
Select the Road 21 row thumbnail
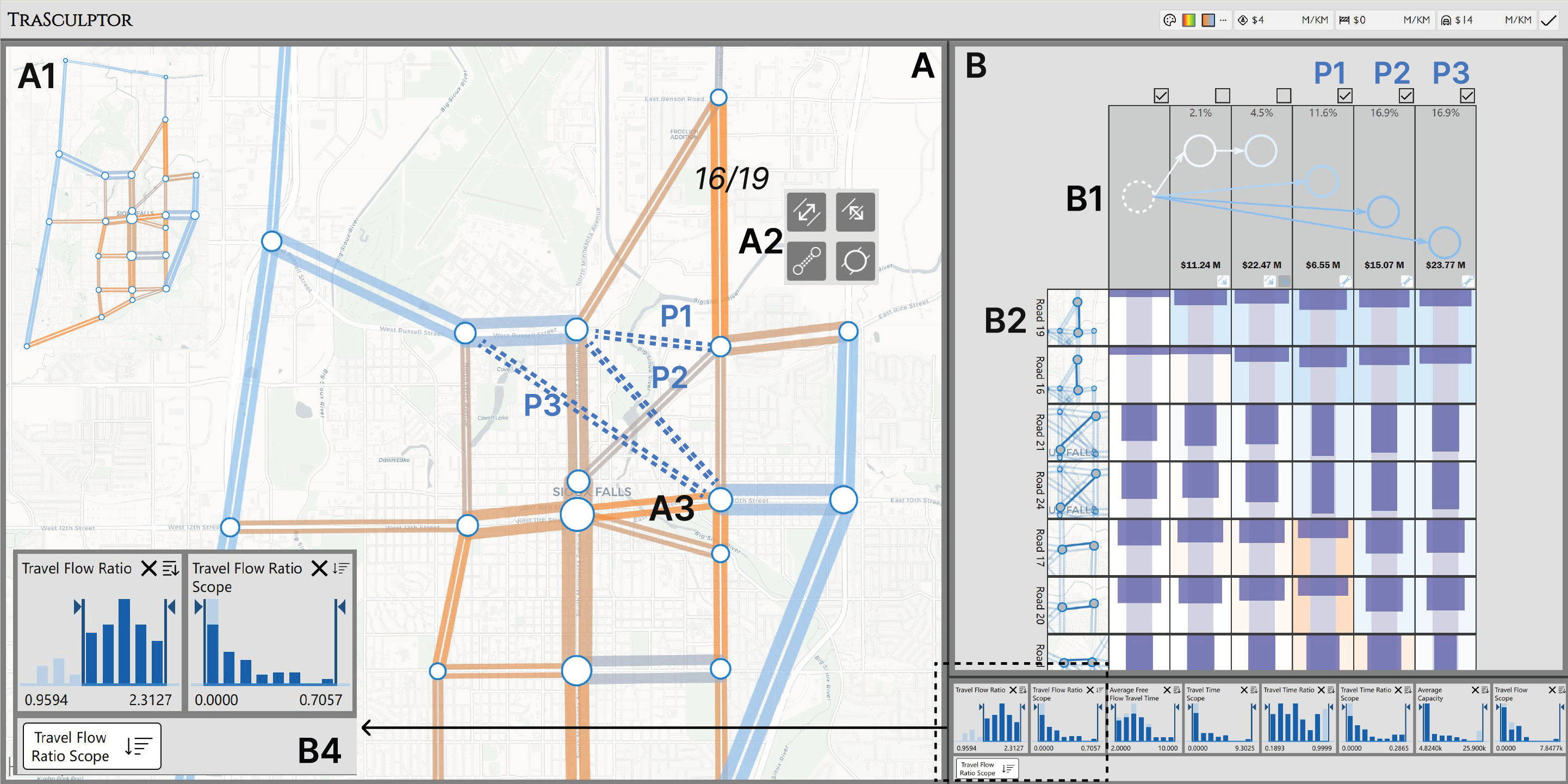pyautogui.click(x=1077, y=433)
